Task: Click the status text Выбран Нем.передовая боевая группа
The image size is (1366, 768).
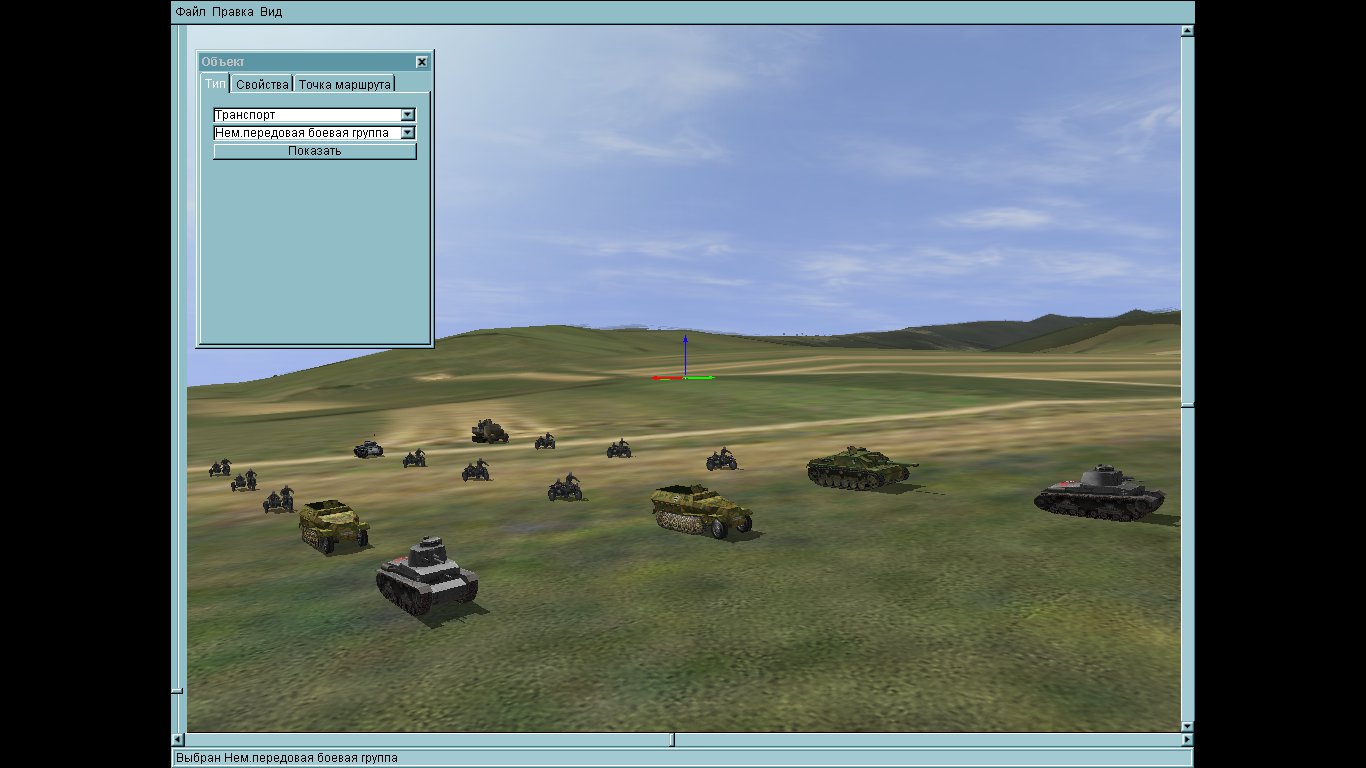Action: coord(286,758)
